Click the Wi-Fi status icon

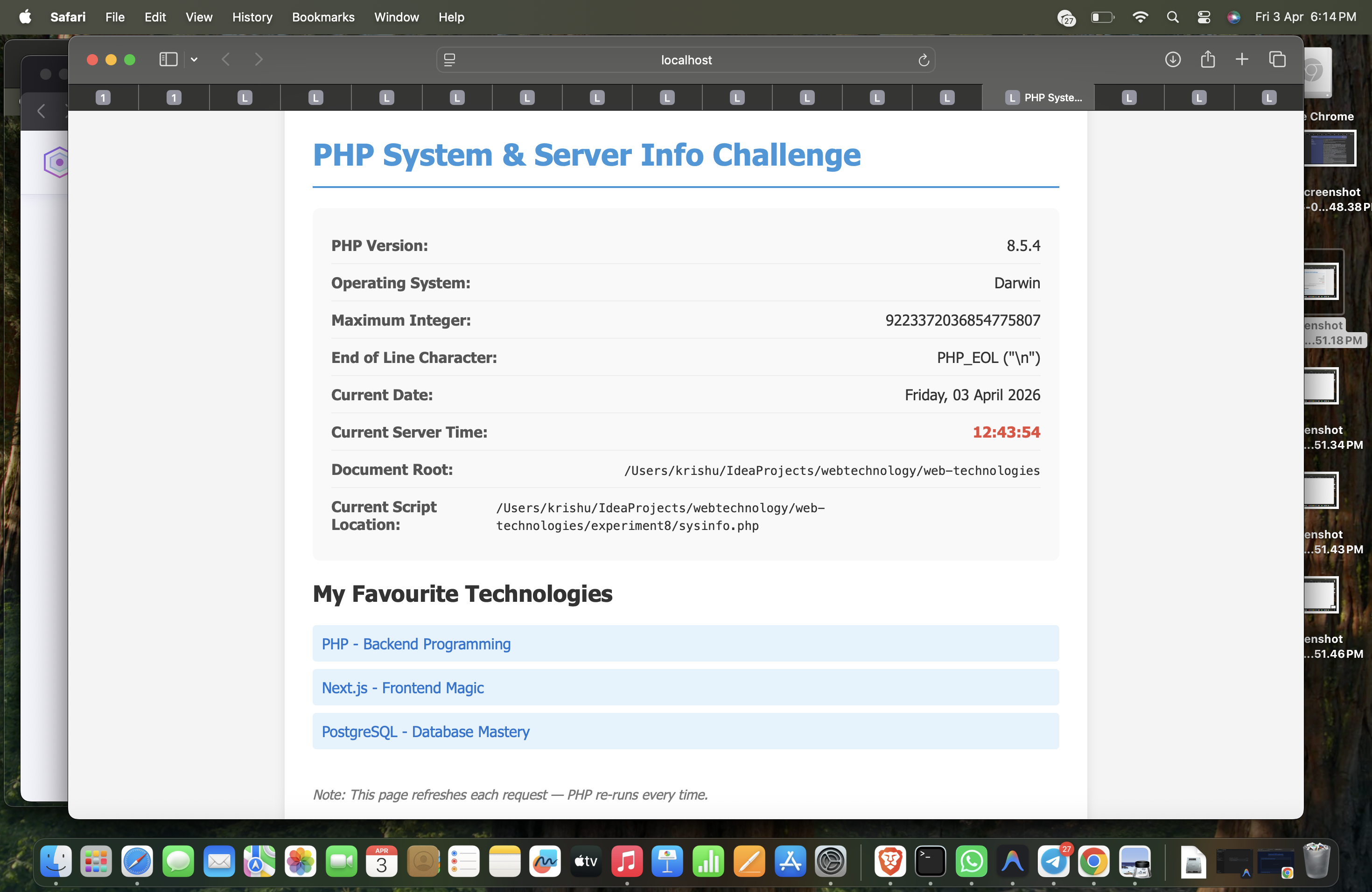[x=1140, y=17]
